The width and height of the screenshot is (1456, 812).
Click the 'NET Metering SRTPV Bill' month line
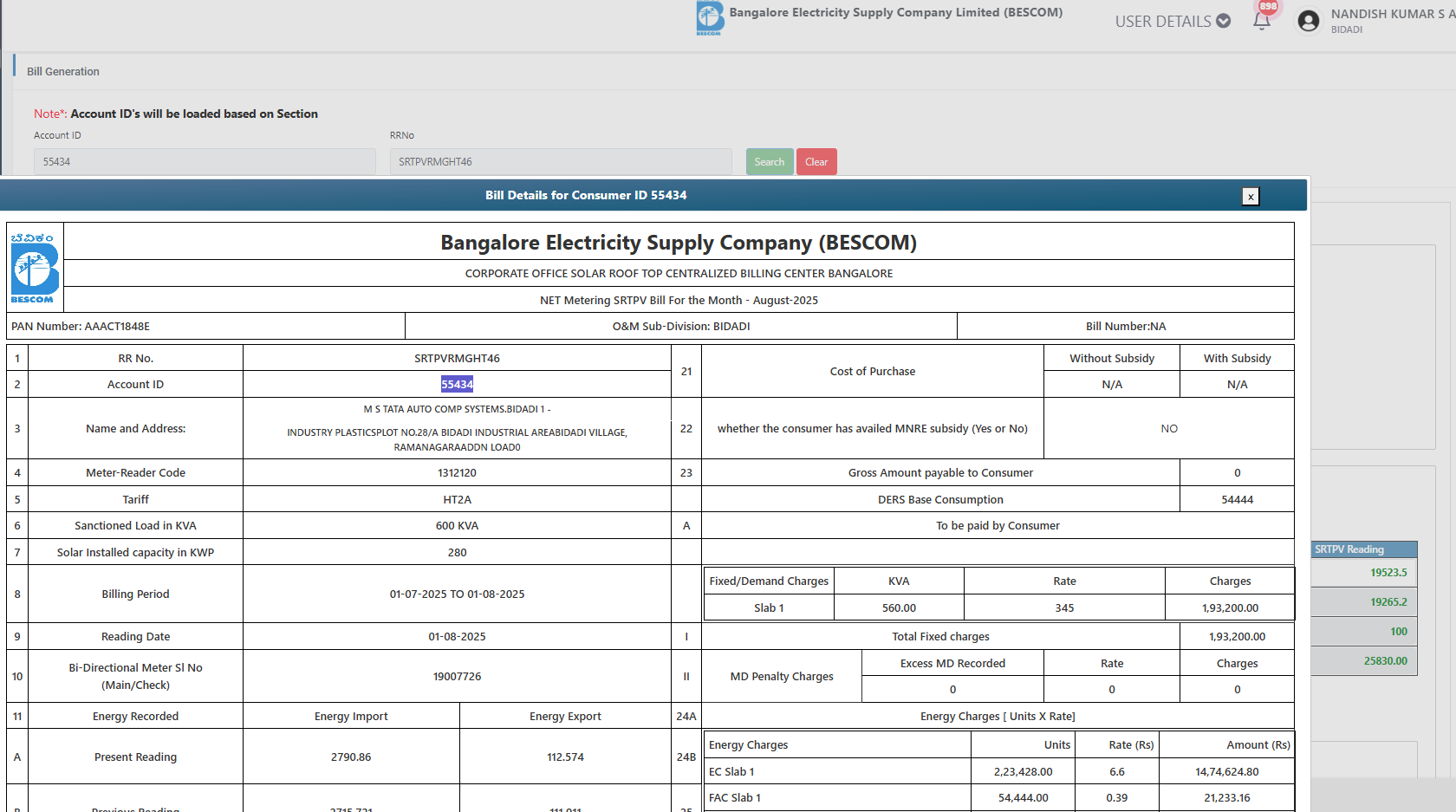[x=679, y=301]
